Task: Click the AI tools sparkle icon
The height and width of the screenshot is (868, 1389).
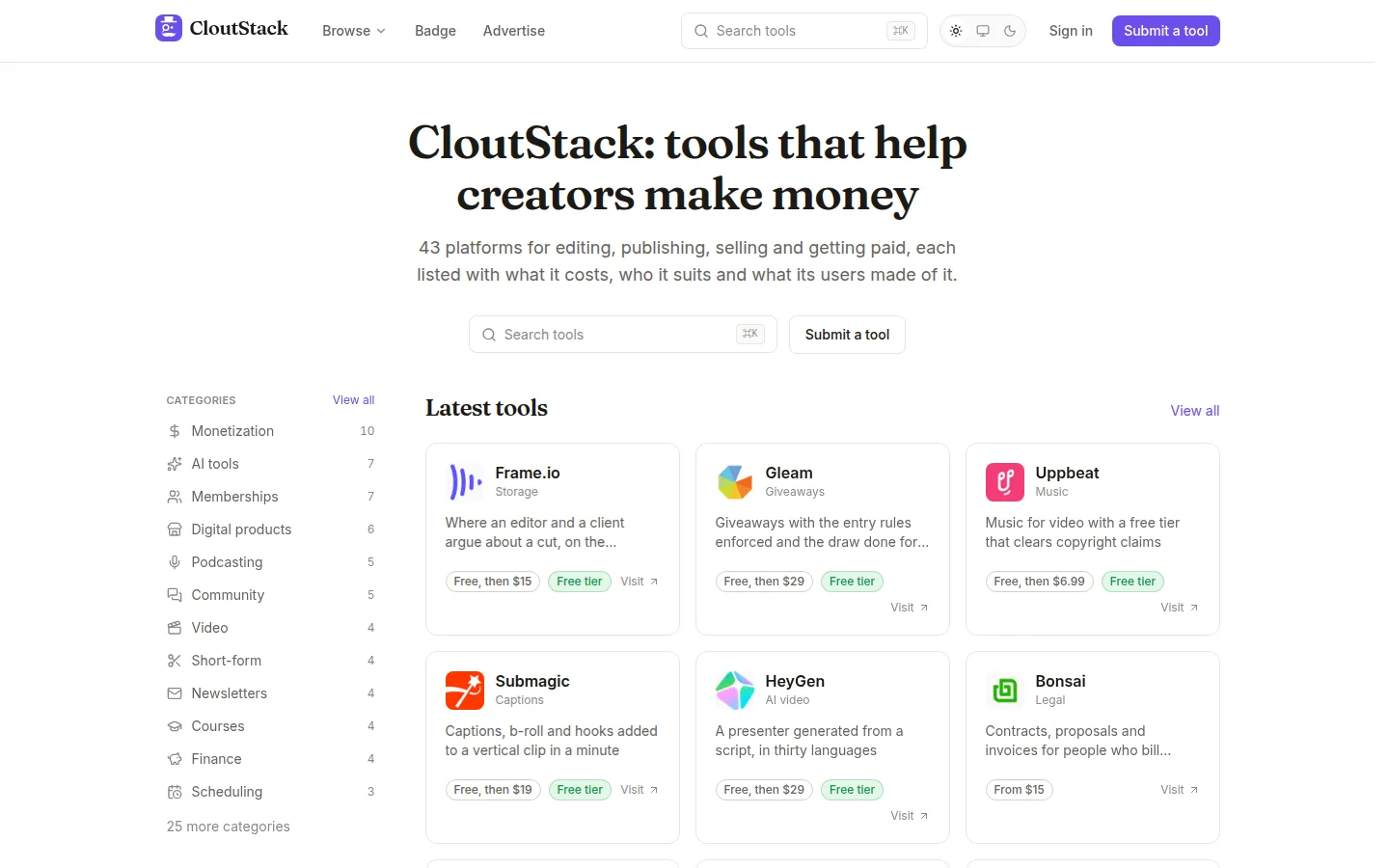Action: [175, 464]
